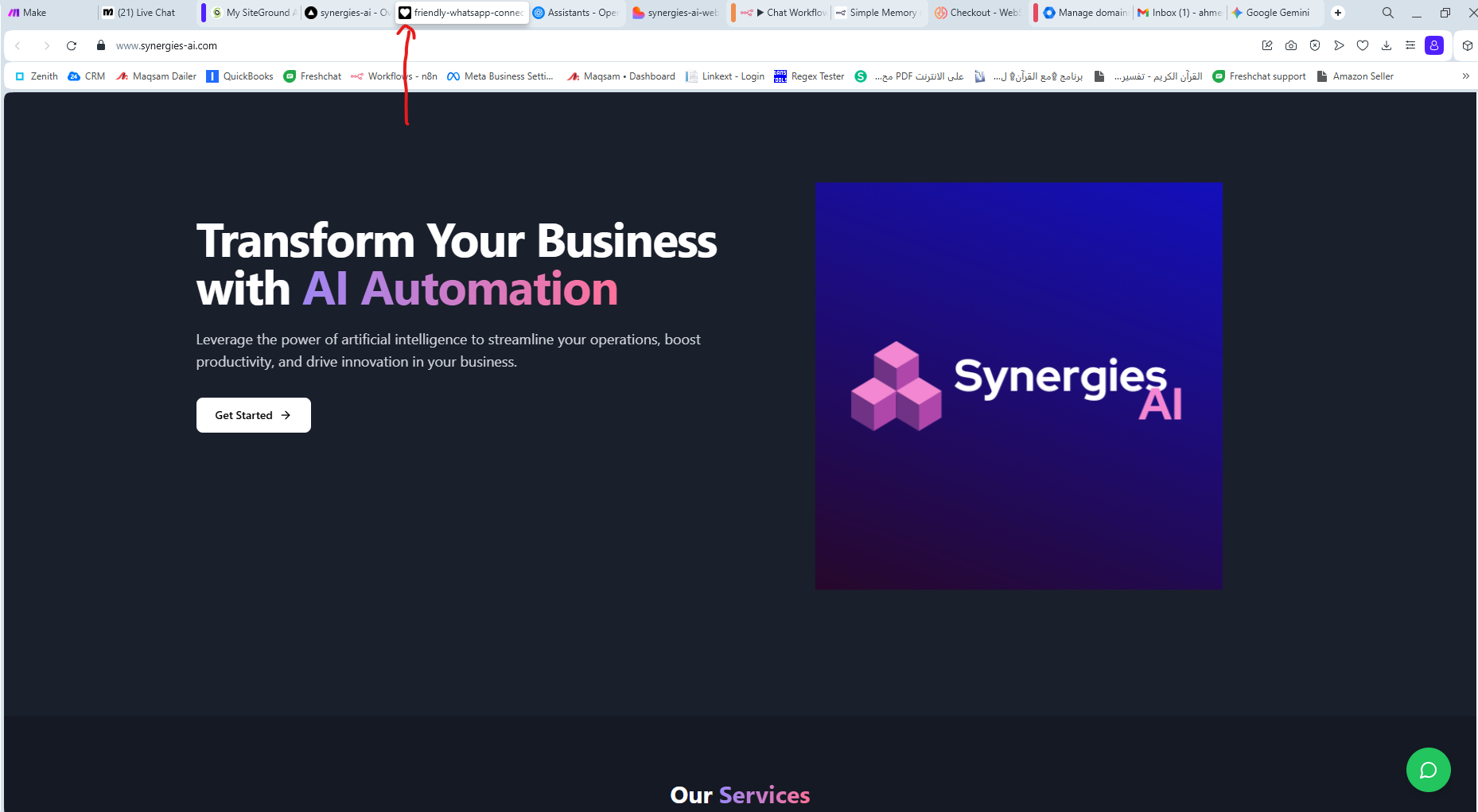This screenshot has width=1478, height=812.
Task: Open the shield ad blocker icon
Action: [1315, 45]
